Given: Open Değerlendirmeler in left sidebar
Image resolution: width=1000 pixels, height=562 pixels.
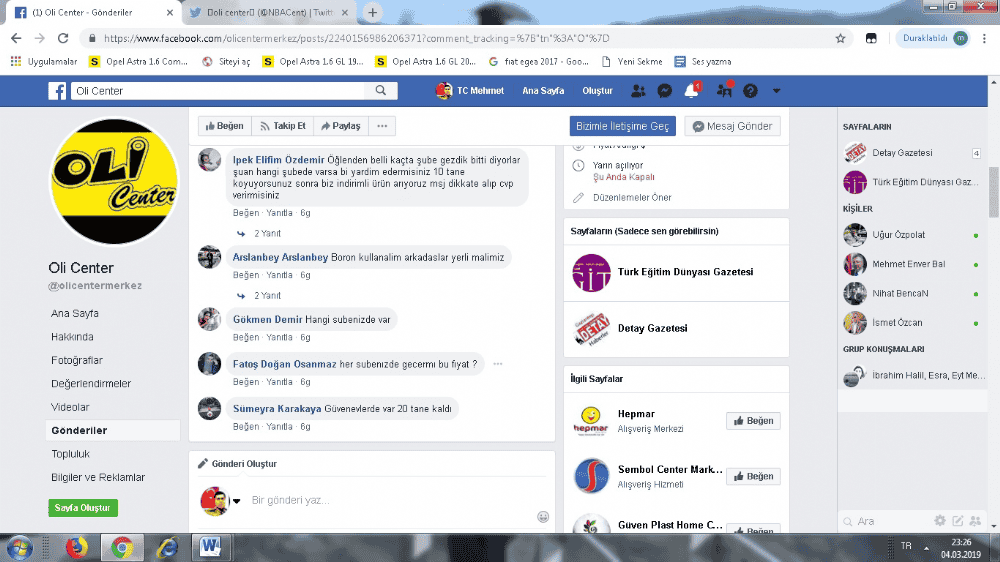Looking at the screenshot, I should coord(91,383).
